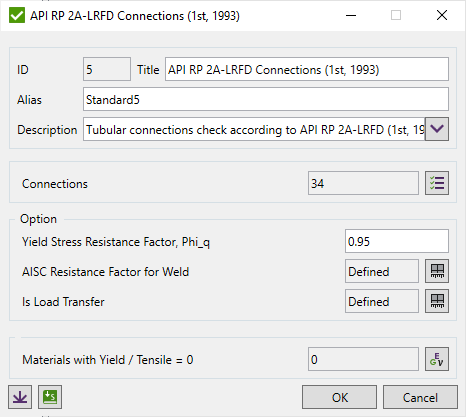
Task: Open materials editor icon beside Yield / Tensile
Action: tap(437, 359)
